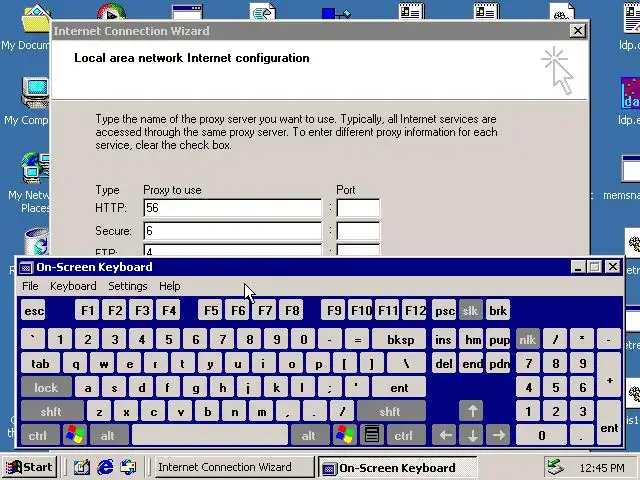Toggle the left alt key

108,435
